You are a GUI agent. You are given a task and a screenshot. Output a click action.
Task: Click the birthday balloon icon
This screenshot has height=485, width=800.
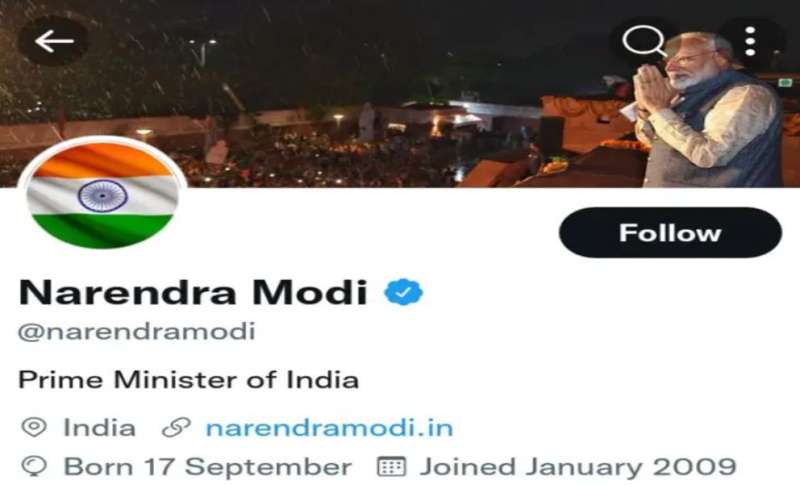[34, 466]
